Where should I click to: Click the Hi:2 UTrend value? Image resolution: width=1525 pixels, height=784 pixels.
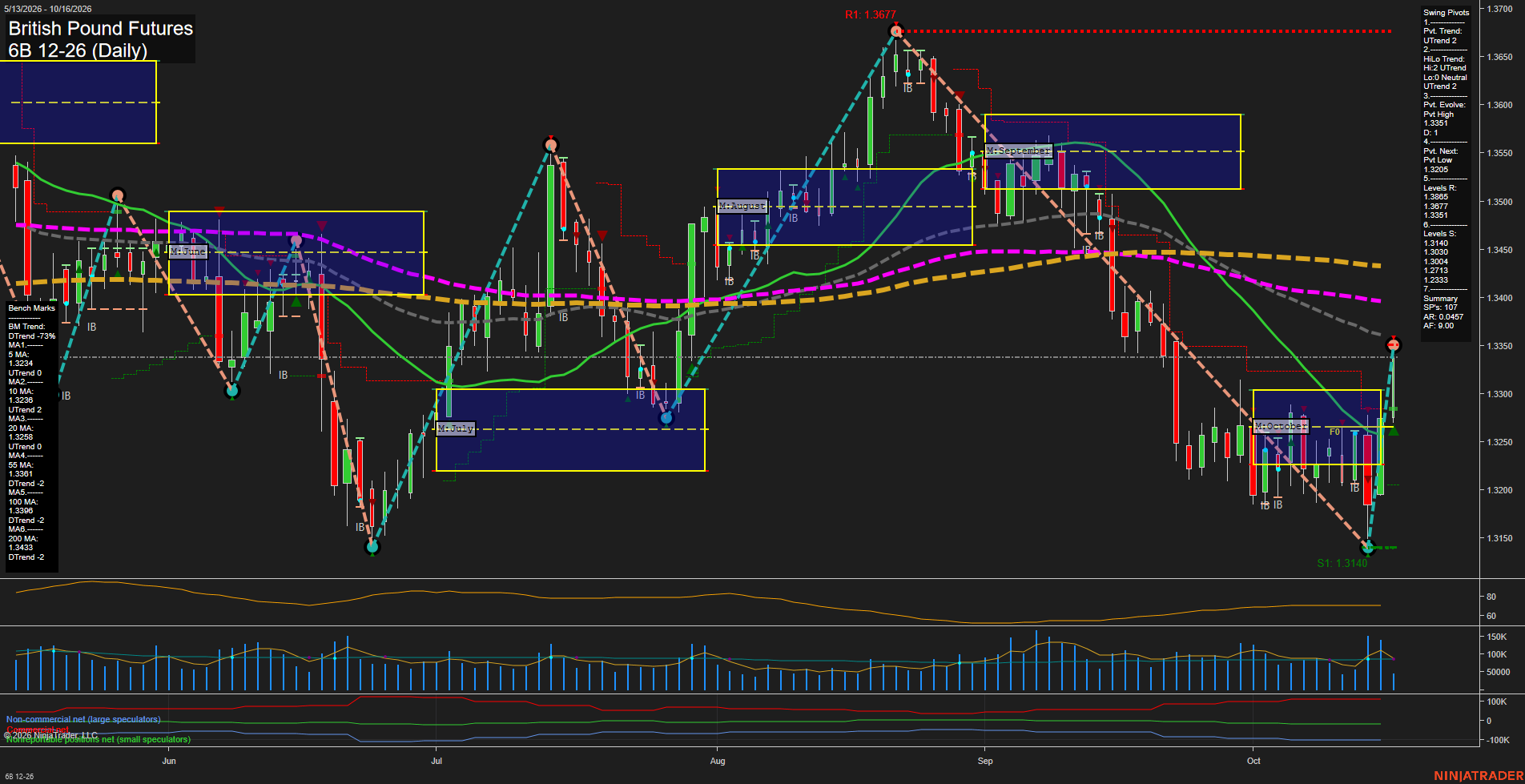coord(1445,68)
